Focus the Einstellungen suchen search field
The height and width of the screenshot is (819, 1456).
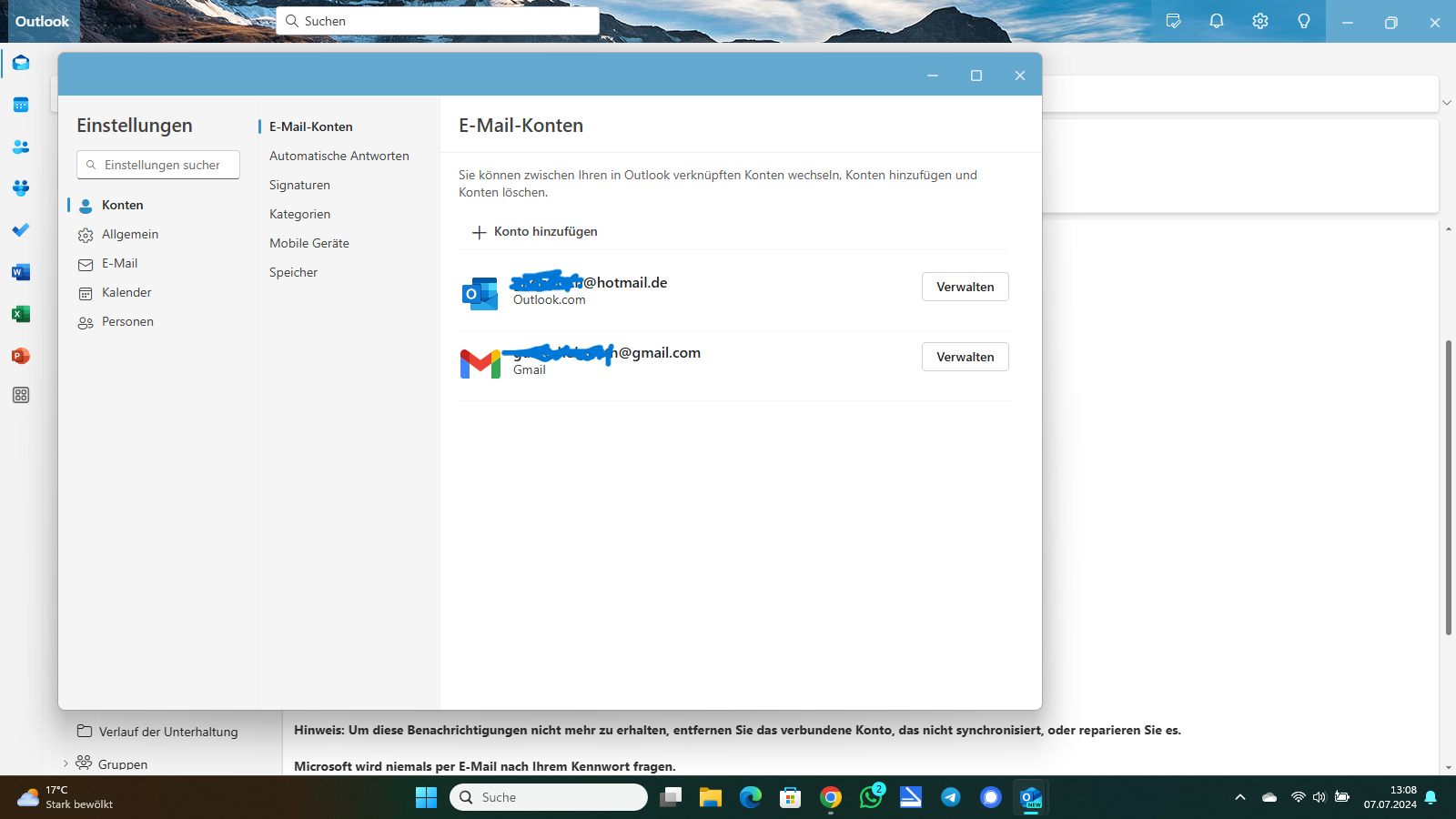[x=158, y=165]
